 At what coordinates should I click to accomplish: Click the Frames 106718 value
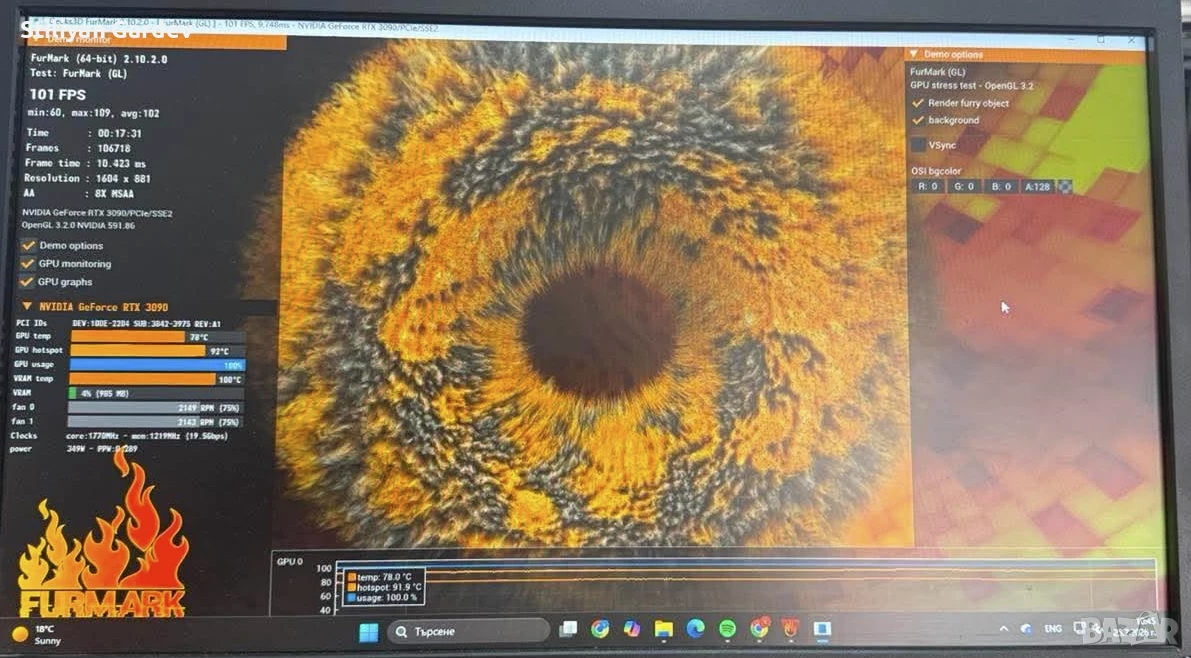[113, 148]
